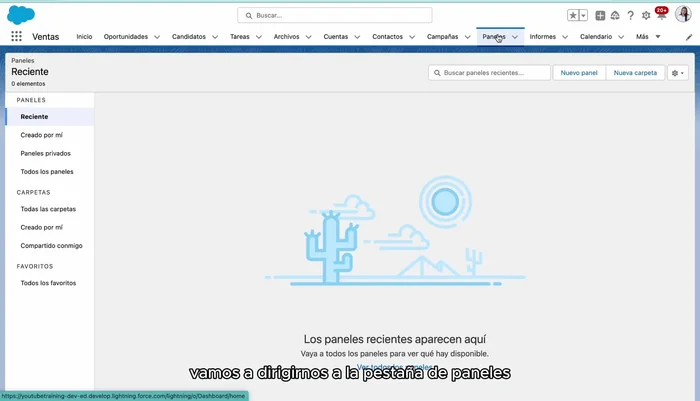Expand the Cuentas tab chevron
The height and width of the screenshot is (401, 700).
357,37
